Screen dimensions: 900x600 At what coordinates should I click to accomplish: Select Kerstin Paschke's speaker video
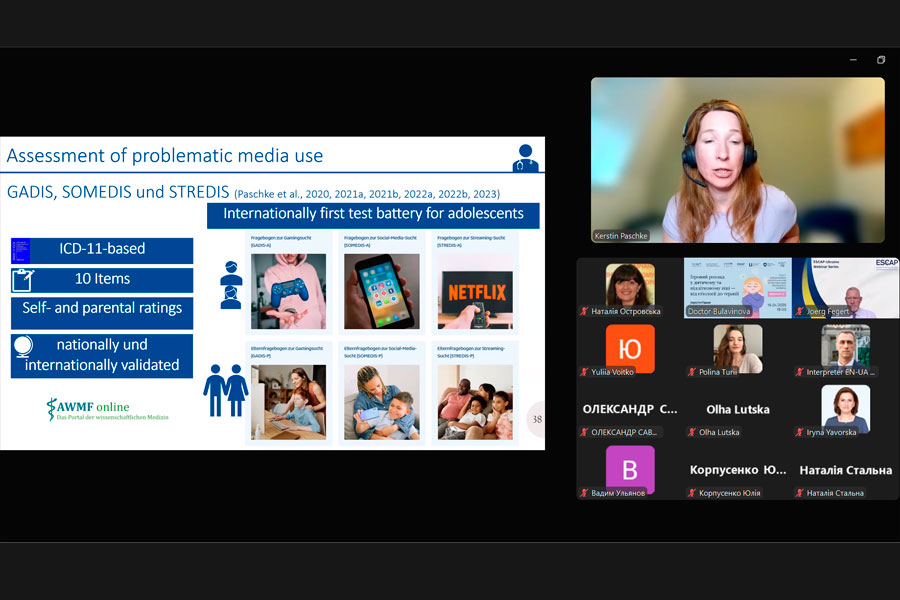737,160
